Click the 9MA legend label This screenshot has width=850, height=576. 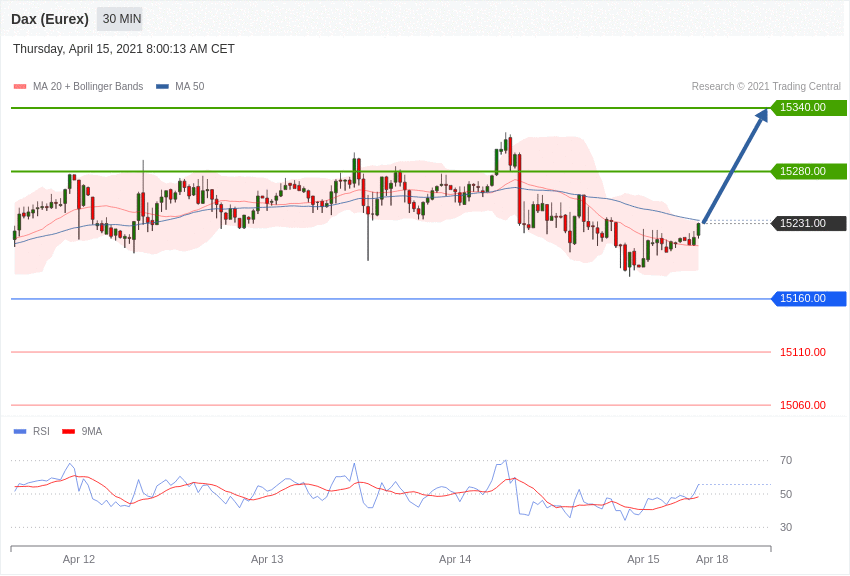point(92,431)
